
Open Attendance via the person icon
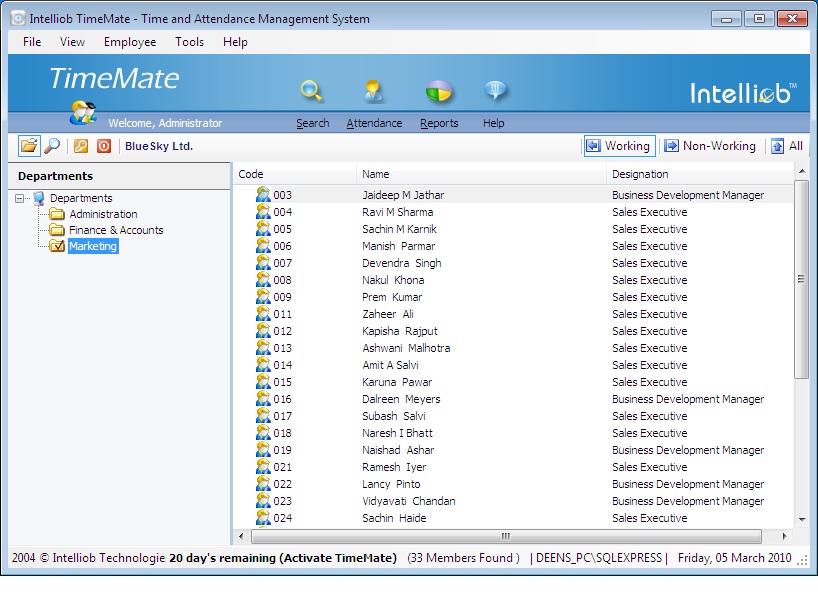point(374,91)
